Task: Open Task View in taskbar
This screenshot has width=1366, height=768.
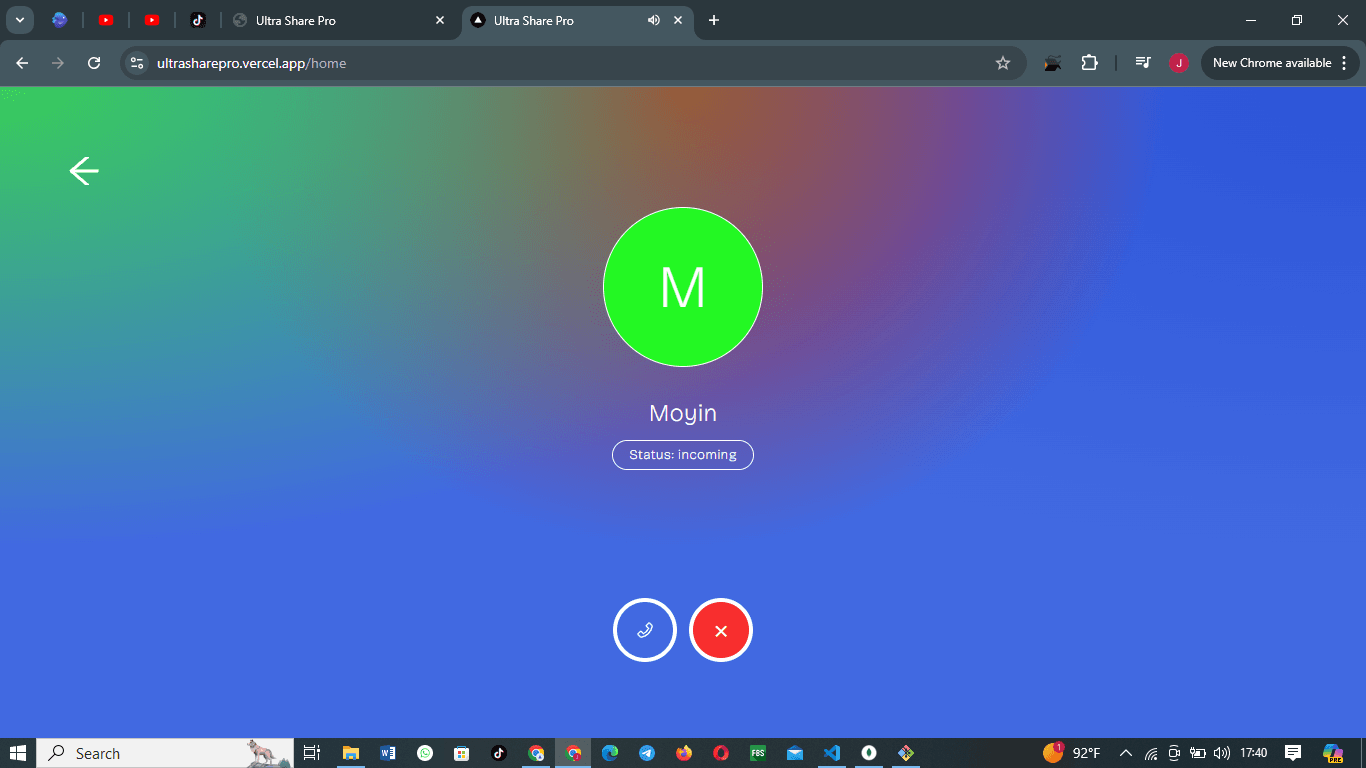Action: (311, 753)
